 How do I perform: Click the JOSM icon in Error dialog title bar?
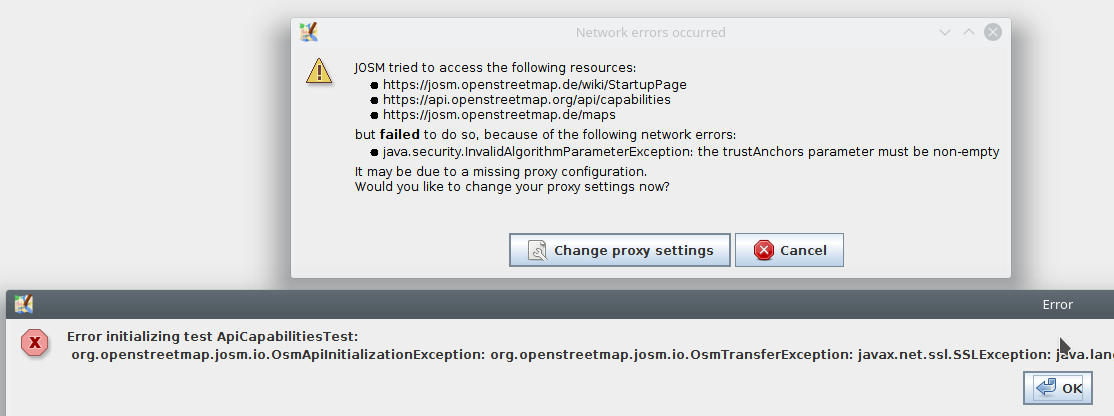tap(24, 304)
